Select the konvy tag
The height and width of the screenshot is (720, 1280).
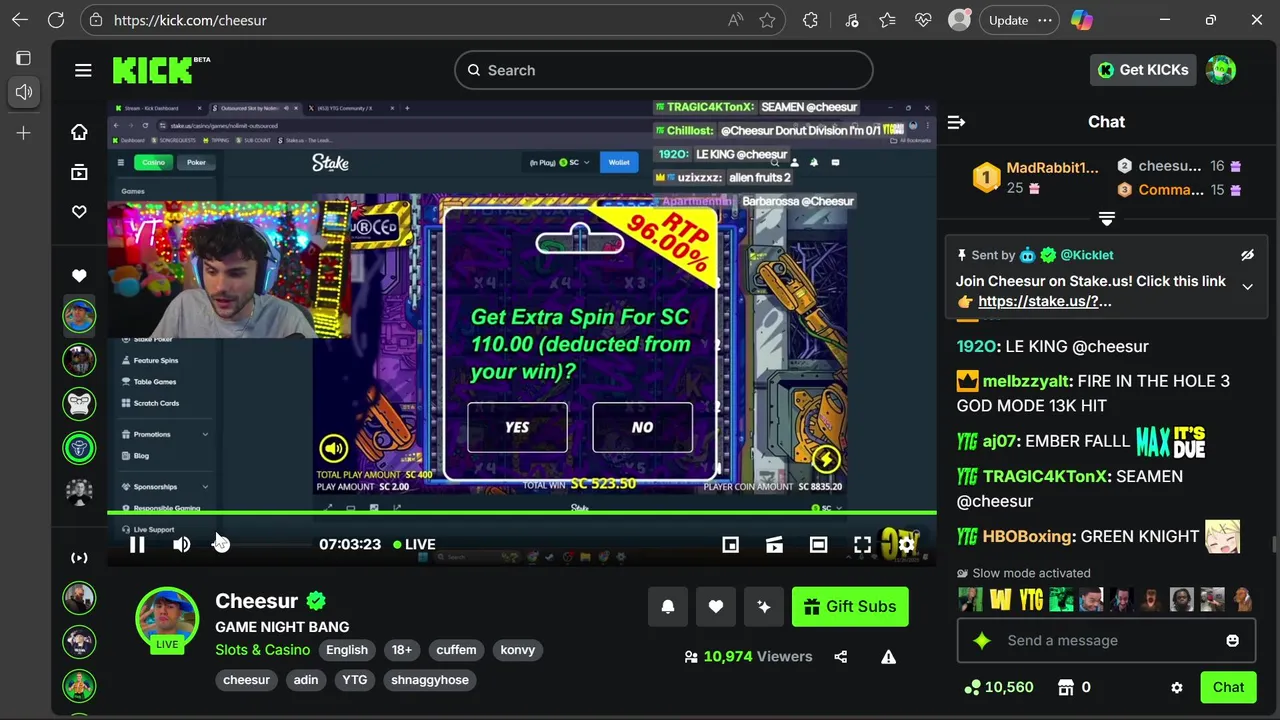click(x=518, y=650)
